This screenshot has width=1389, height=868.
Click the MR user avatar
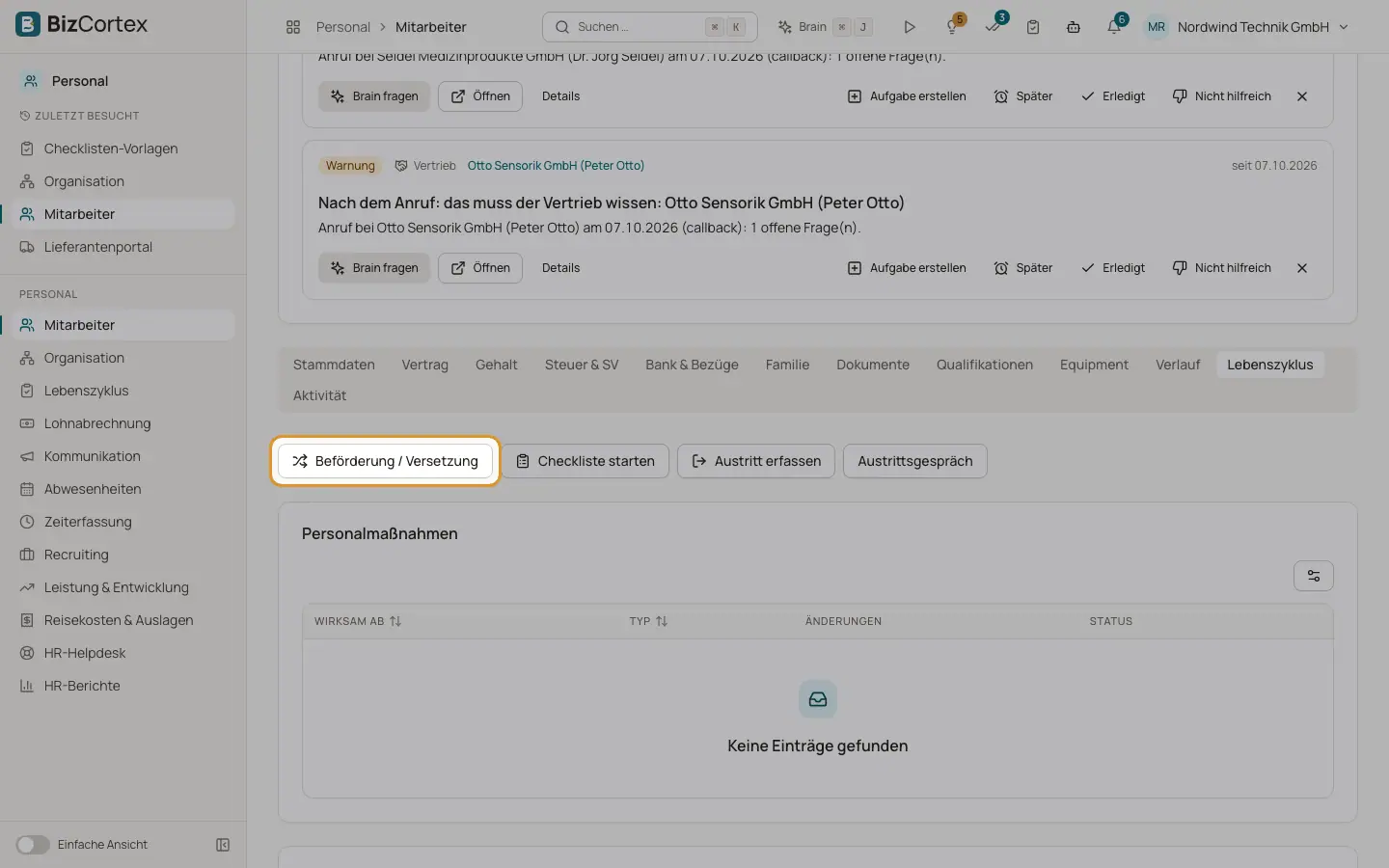point(1156,27)
